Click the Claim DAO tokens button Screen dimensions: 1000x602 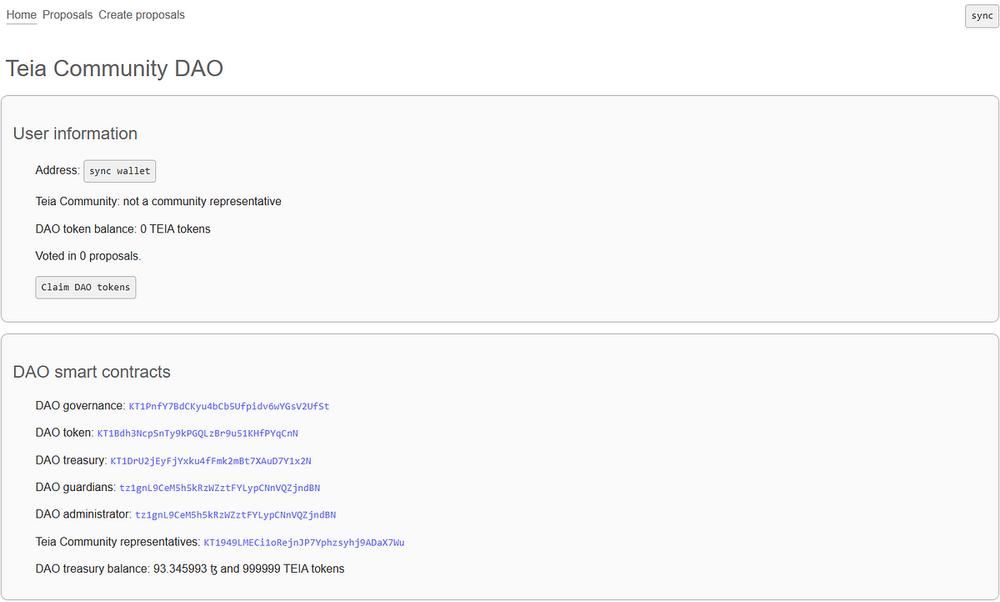pyautogui.click(x=85, y=287)
